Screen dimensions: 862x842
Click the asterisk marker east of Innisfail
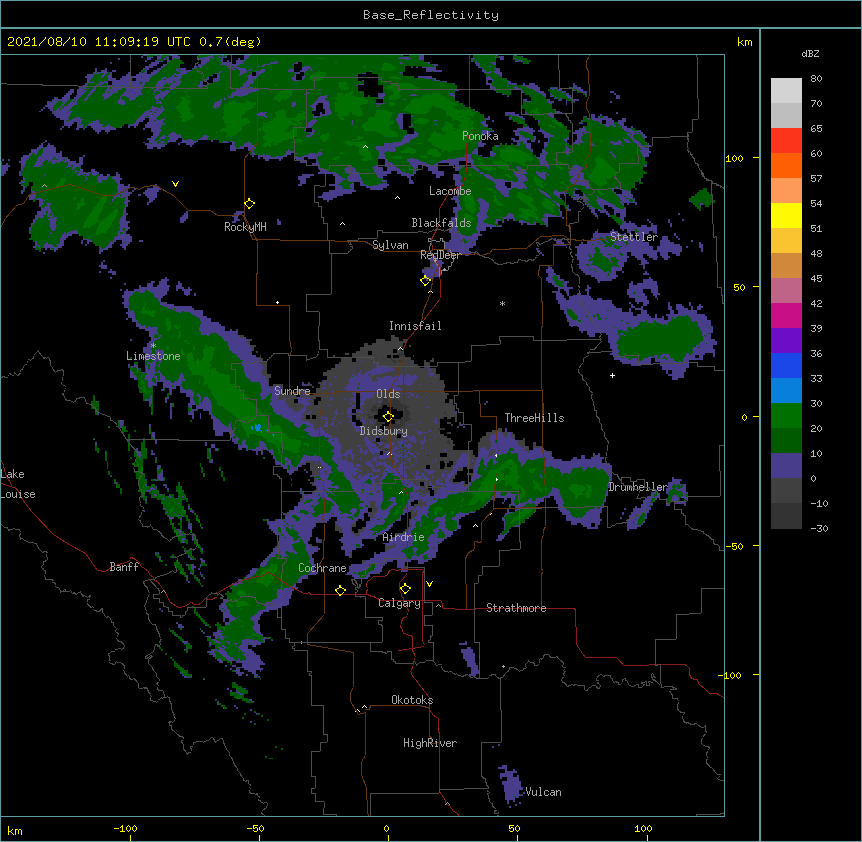[502, 303]
